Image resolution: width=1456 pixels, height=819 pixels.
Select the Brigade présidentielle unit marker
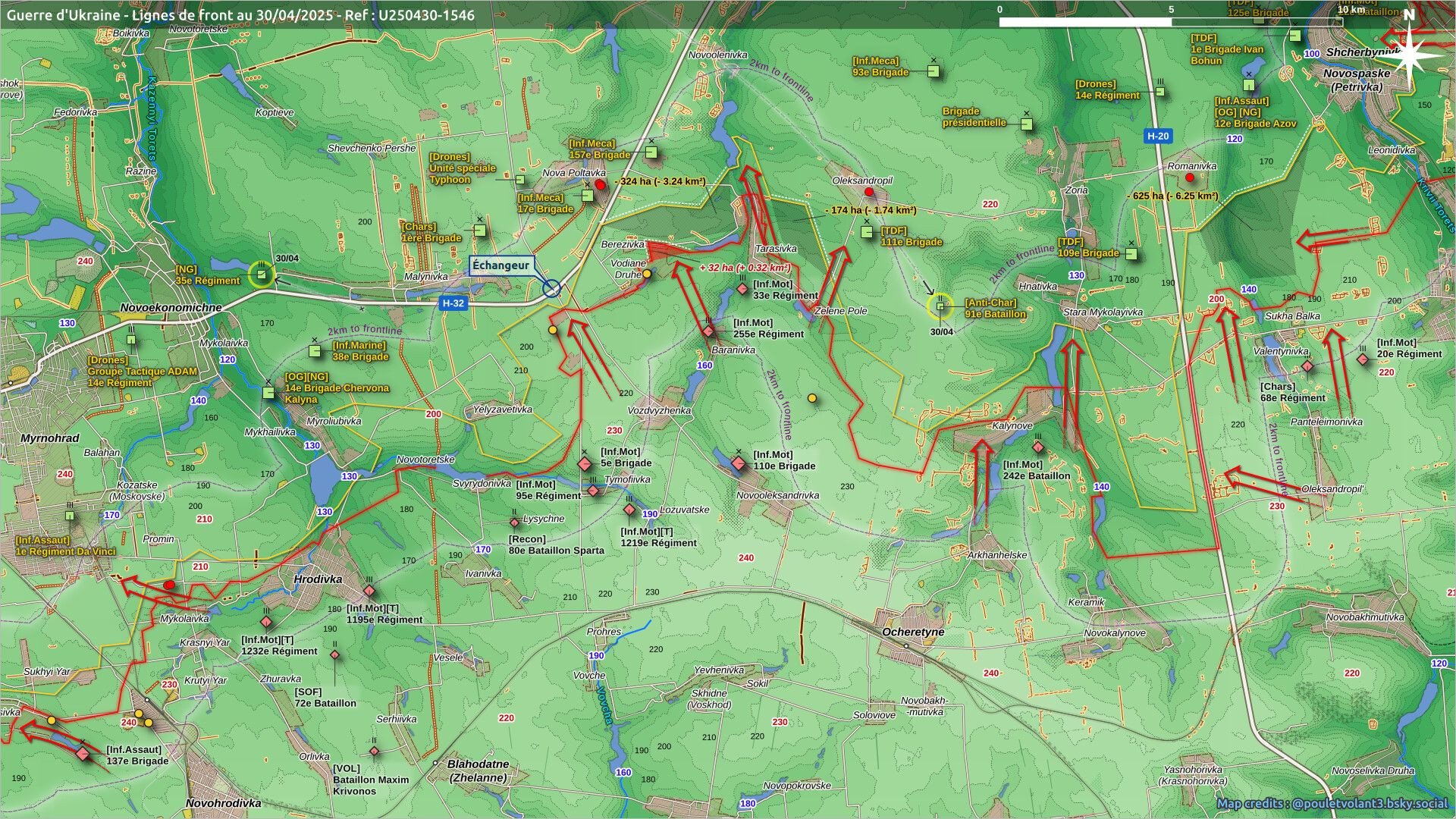[1027, 124]
